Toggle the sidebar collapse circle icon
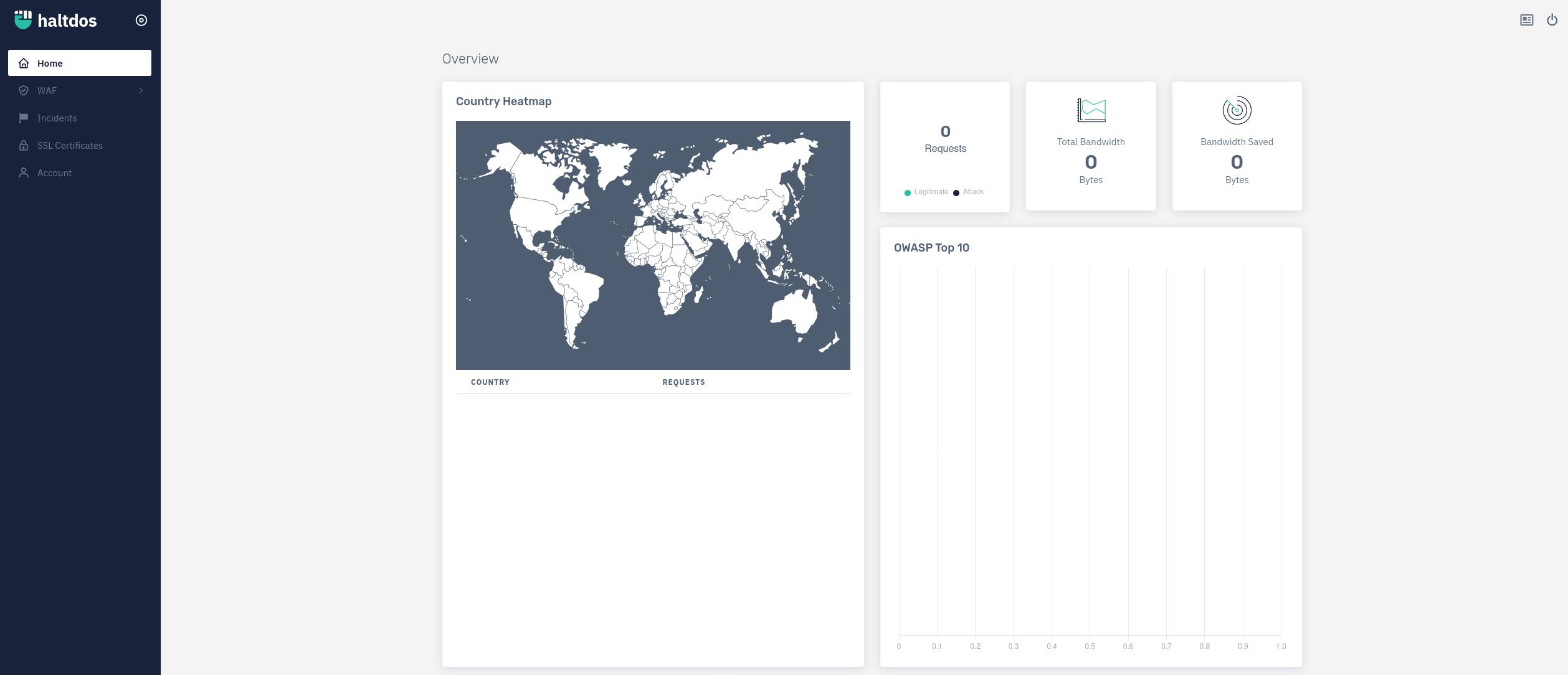 click(141, 21)
